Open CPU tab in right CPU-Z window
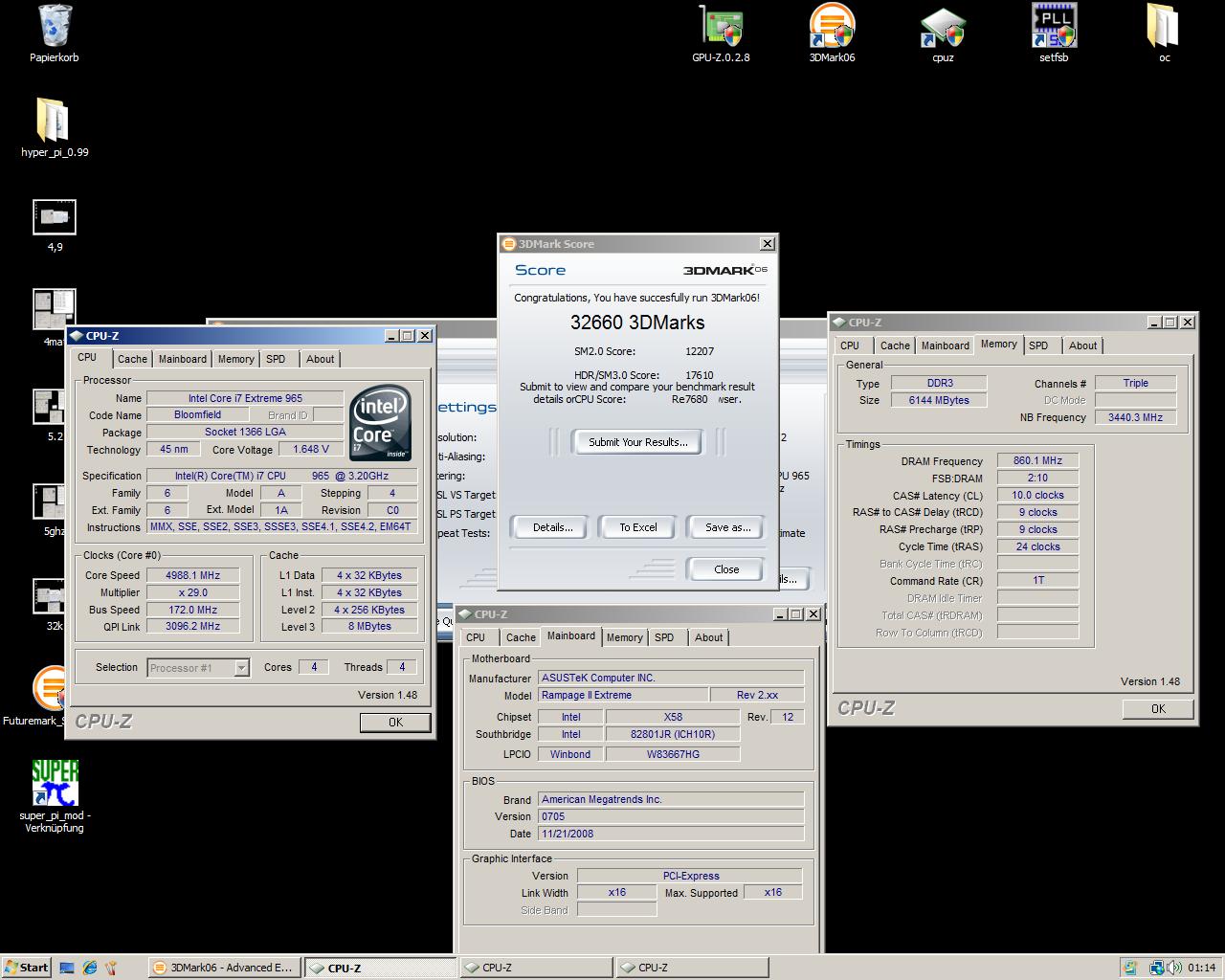This screenshot has width=1225, height=980. coord(850,345)
